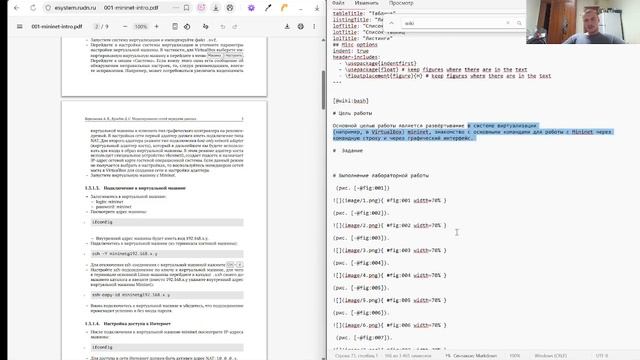Viewport: 640px width, 360px height.
Task: Zoom out the PDF
Action: click(125, 27)
